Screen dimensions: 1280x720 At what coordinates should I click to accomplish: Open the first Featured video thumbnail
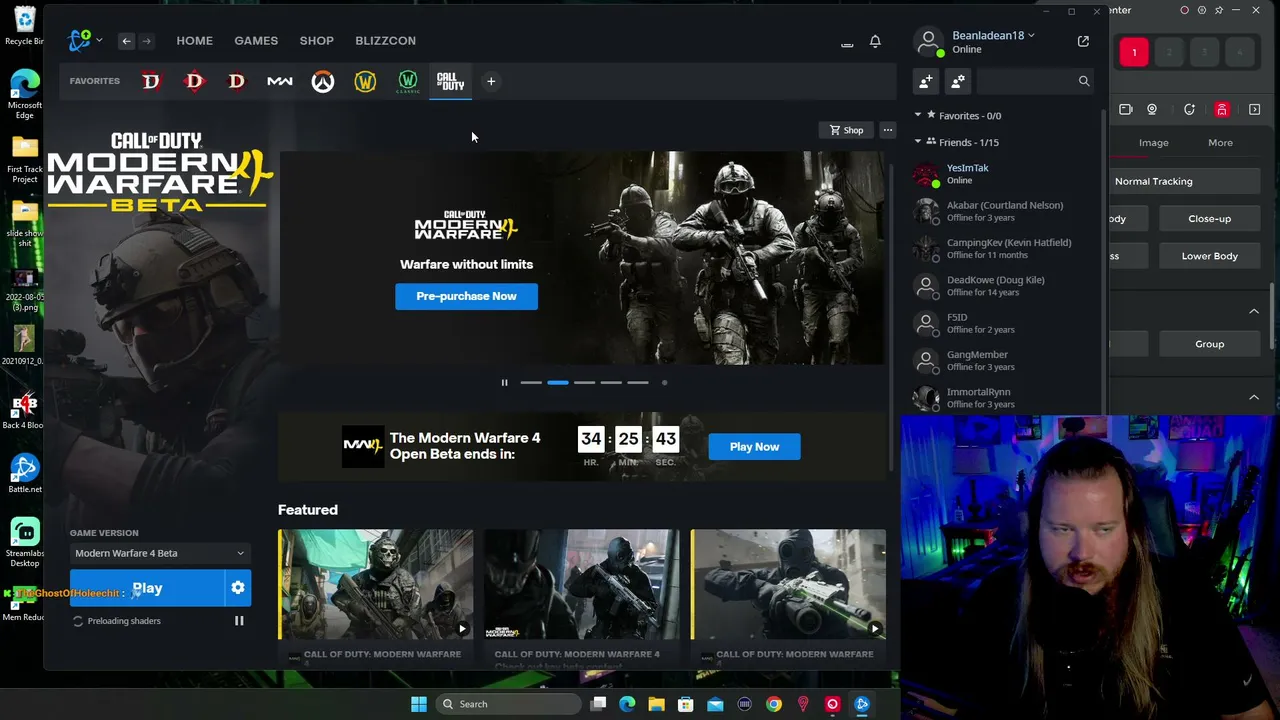pyautogui.click(x=375, y=585)
